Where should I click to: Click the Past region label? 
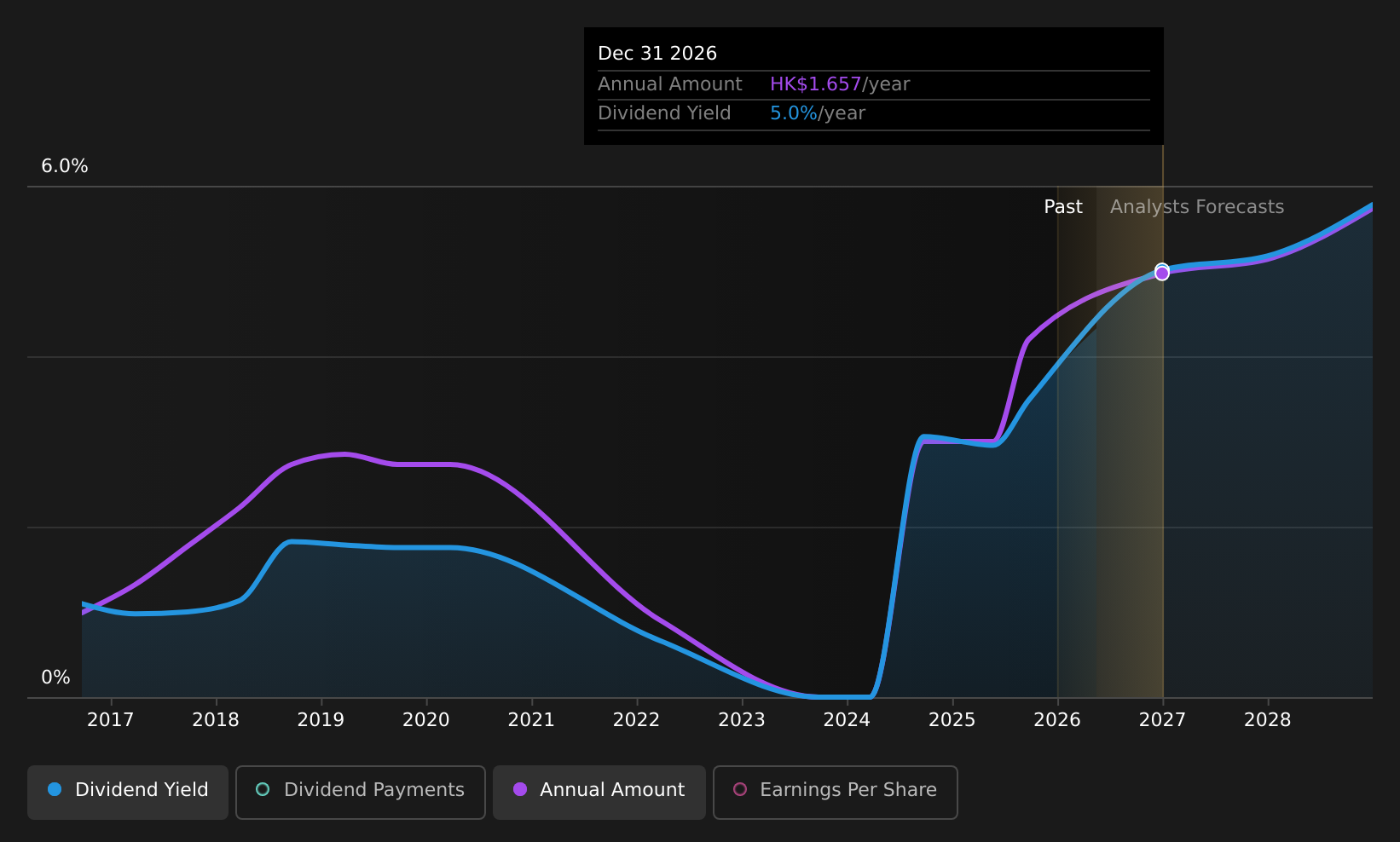pos(1063,207)
